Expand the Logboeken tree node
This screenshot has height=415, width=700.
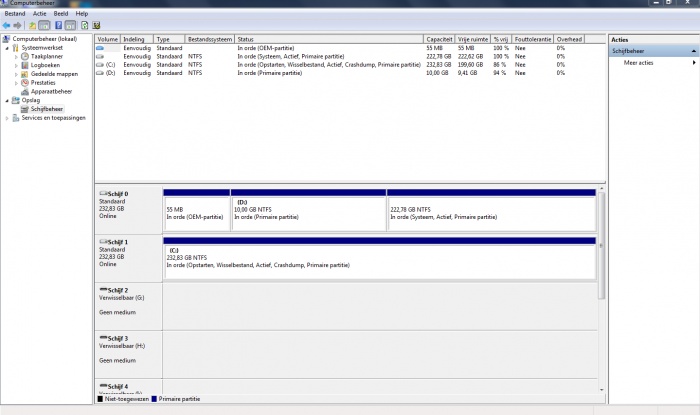17,65
